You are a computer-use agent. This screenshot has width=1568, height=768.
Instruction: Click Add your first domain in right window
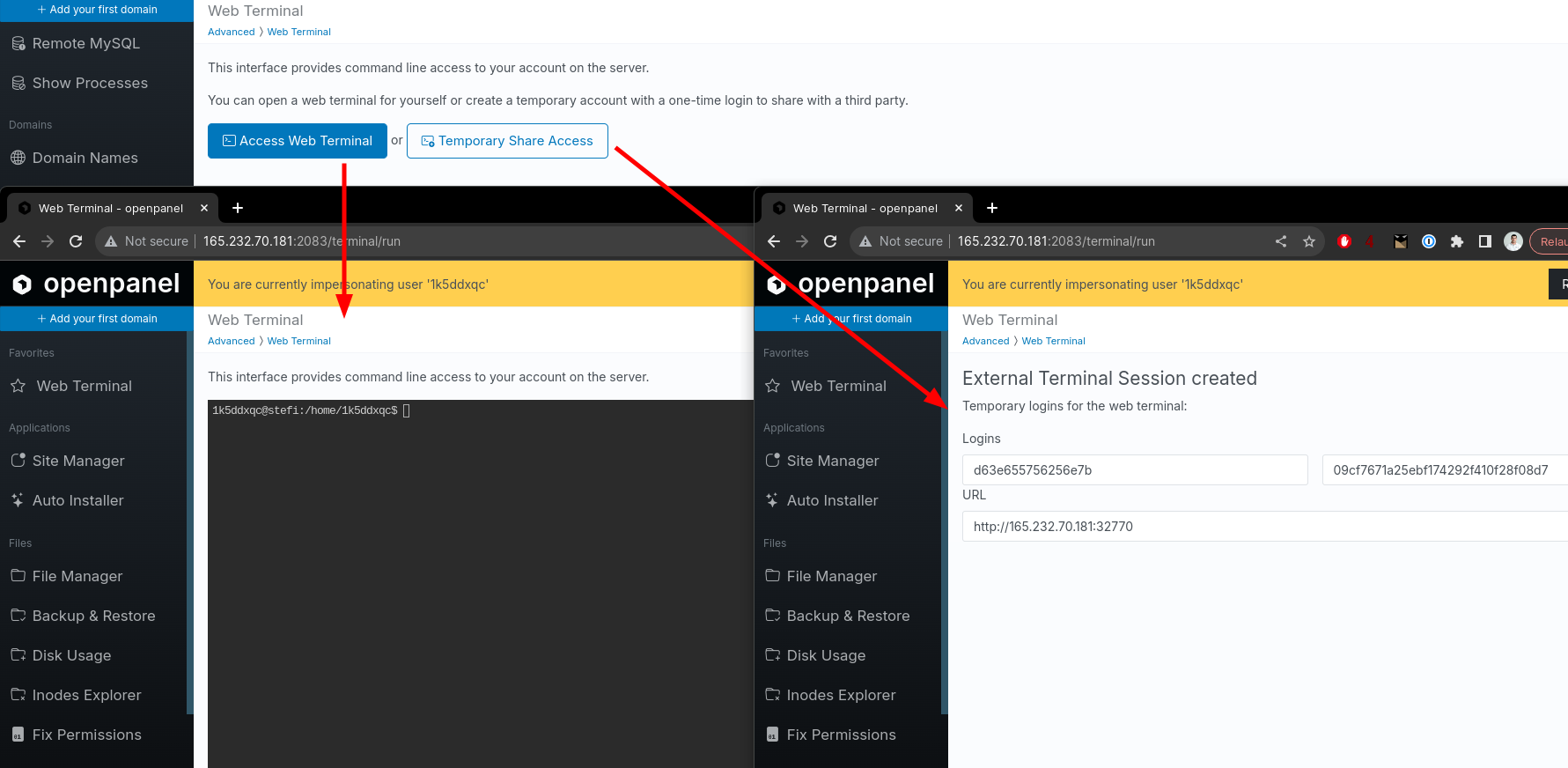tap(851, 319)
